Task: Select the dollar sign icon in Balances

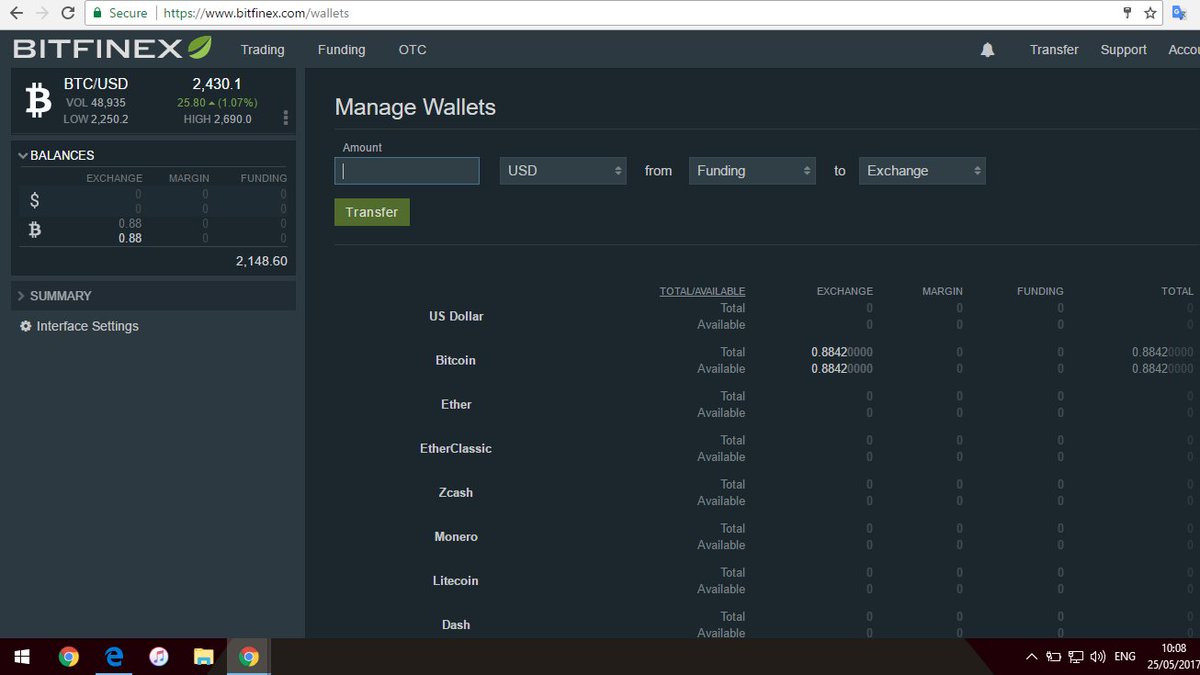Action: [34, 199]
